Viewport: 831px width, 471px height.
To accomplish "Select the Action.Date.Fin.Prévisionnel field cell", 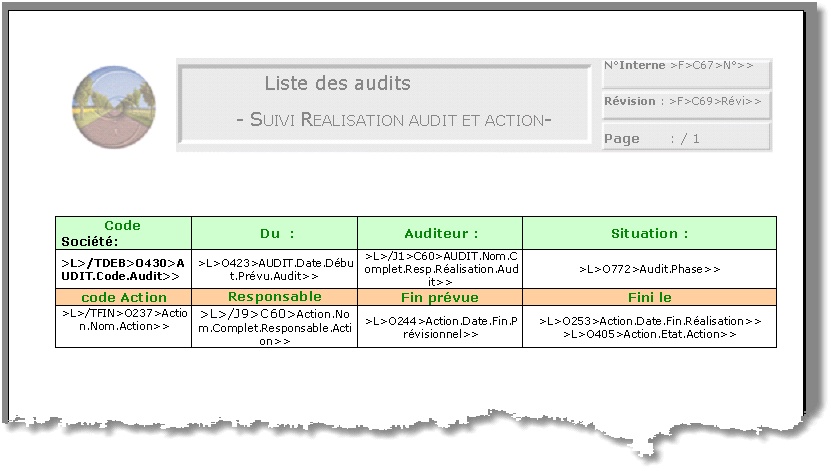I will click(x=440, y=327).
